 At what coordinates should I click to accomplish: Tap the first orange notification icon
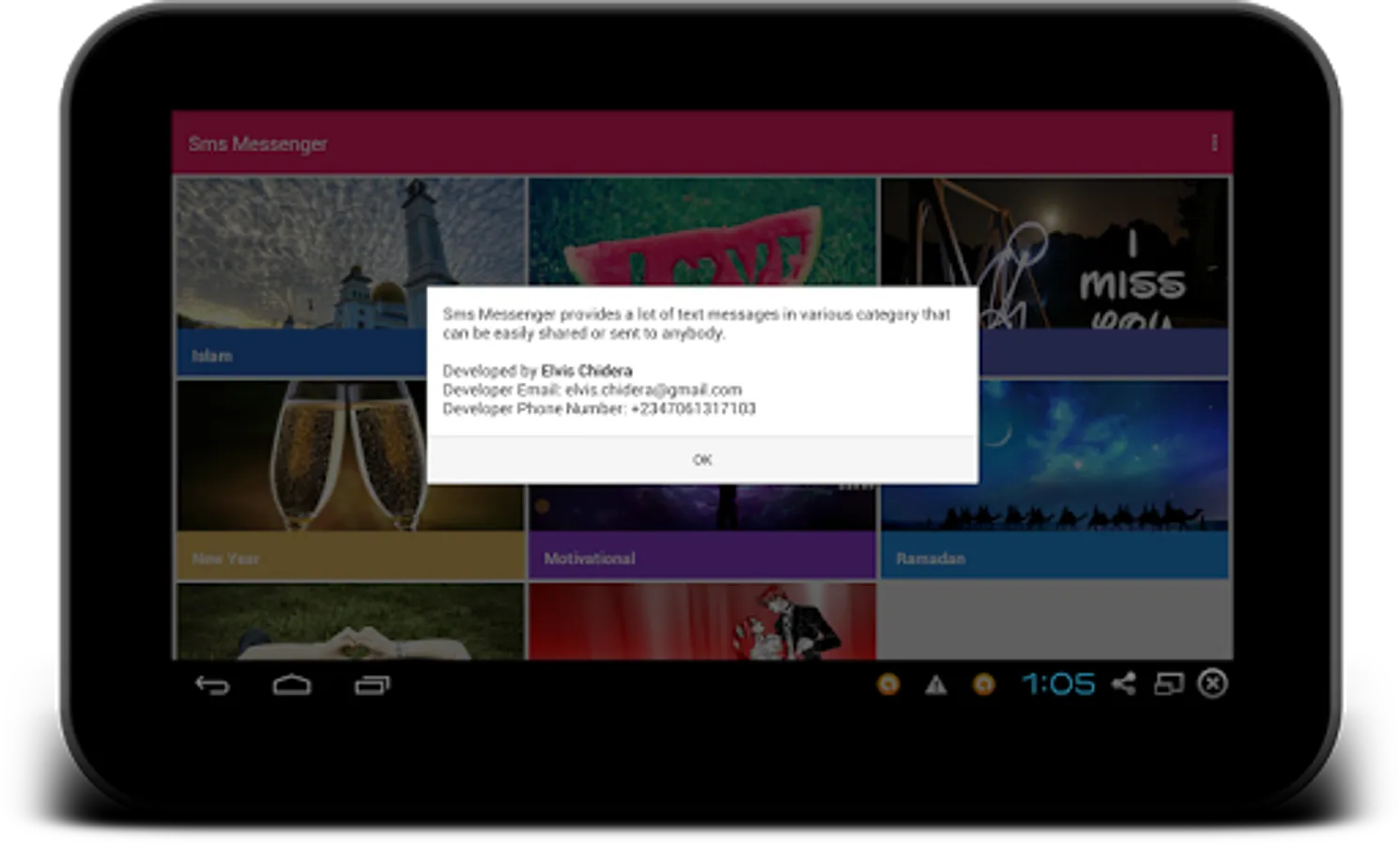(888, 684)
